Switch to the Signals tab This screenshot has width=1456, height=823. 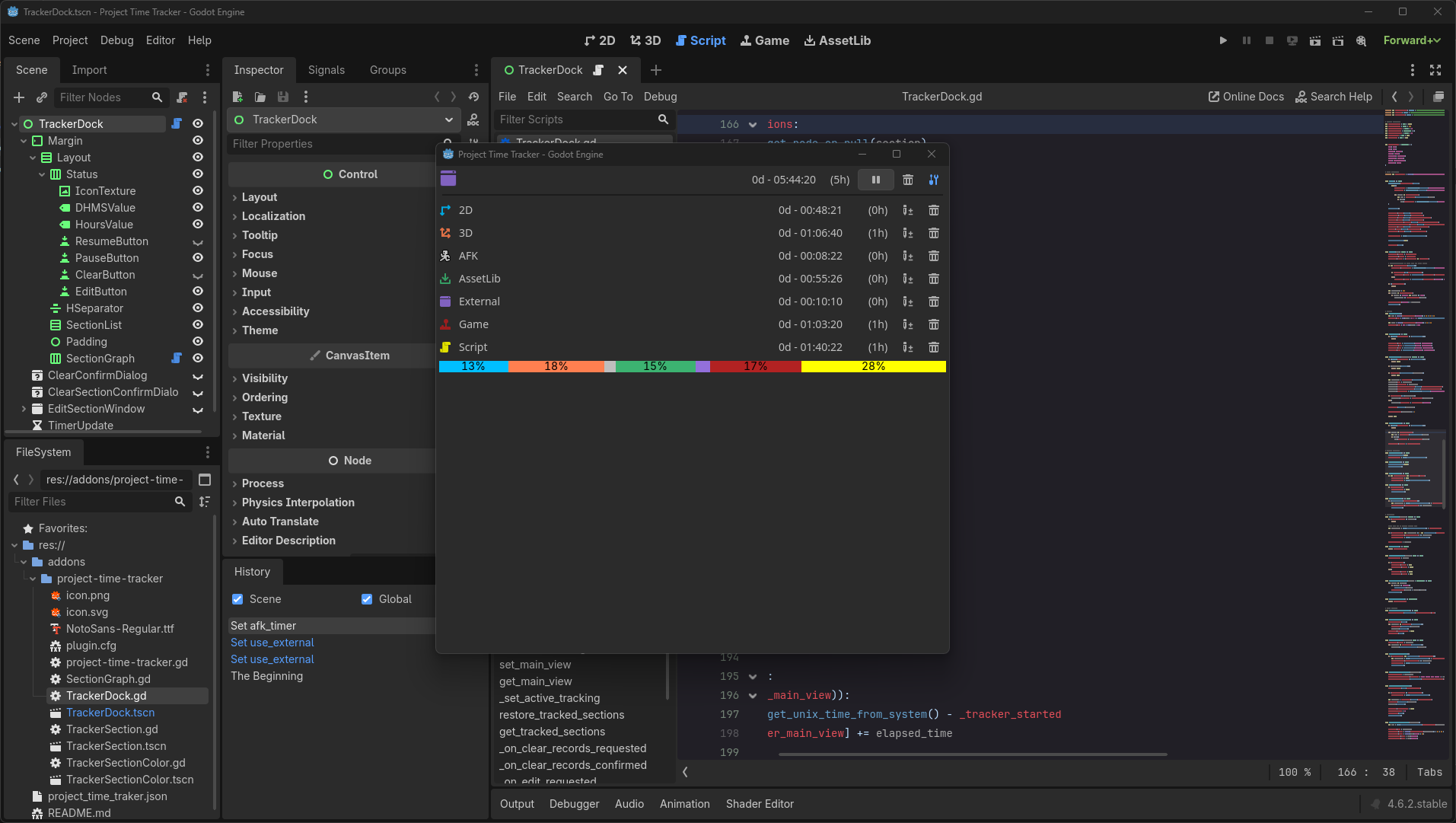(327, 70)
